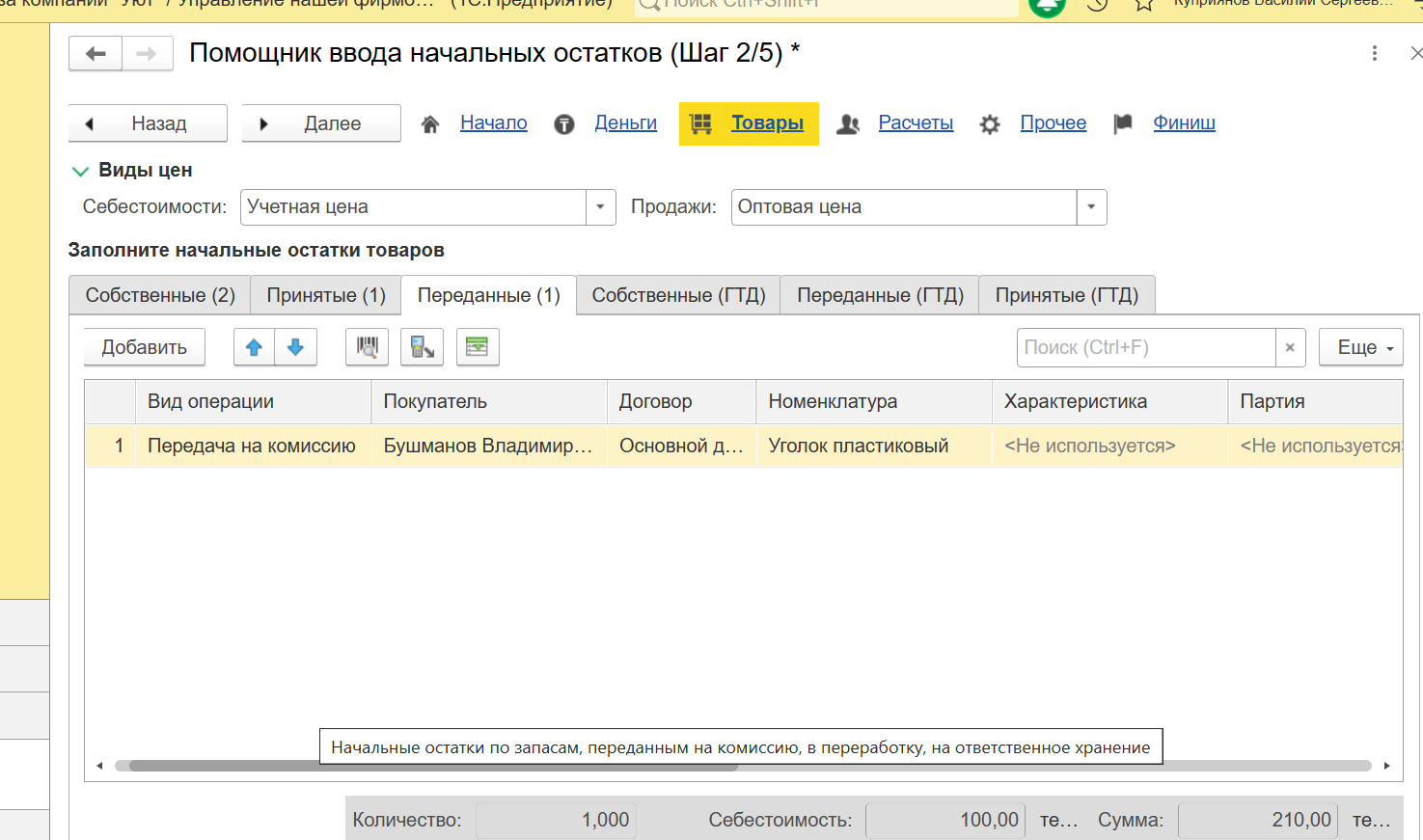Expand the Еще menu button
The image size is (1423, 840).
point(1360,348)
